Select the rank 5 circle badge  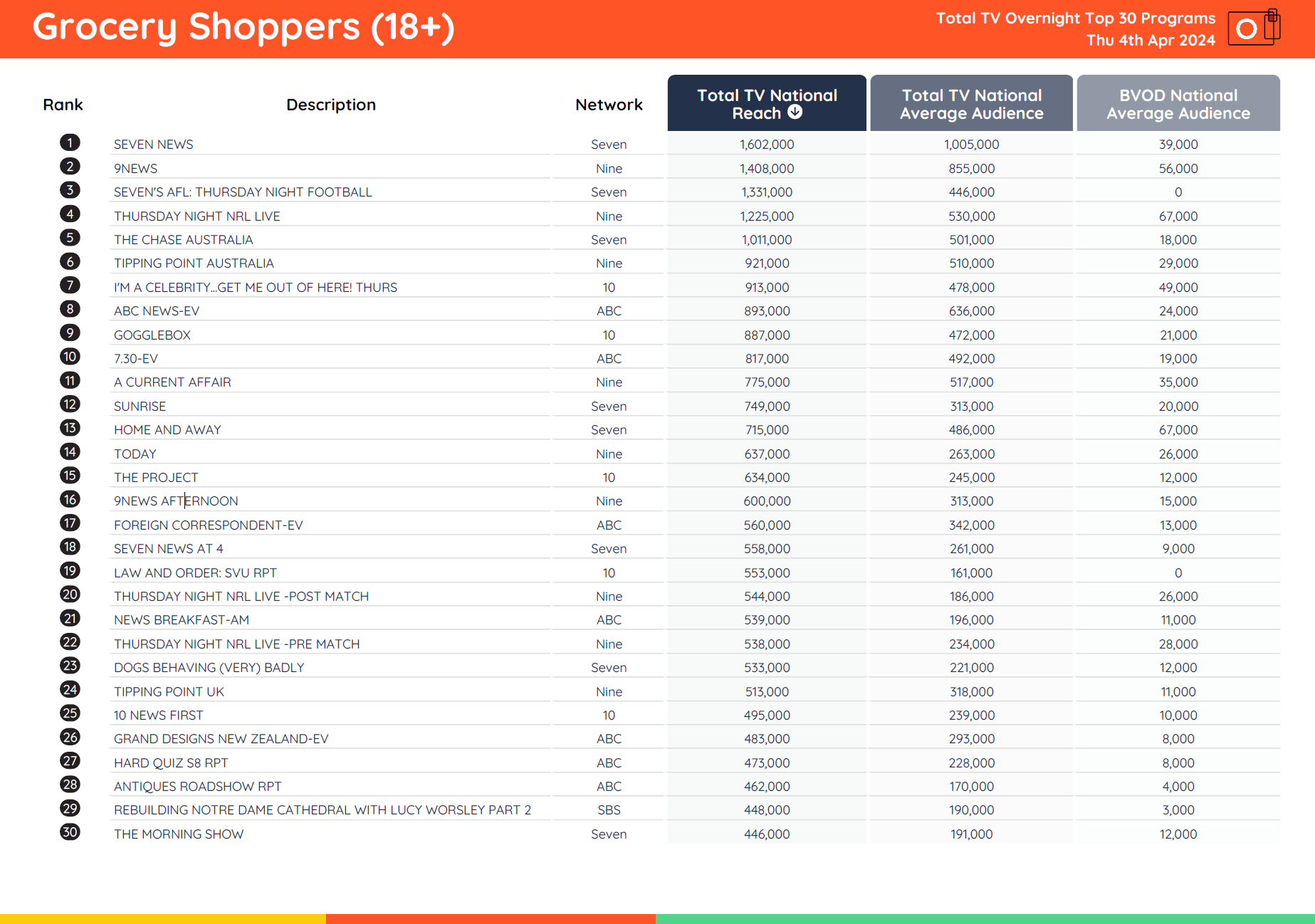tap(70, 238)
